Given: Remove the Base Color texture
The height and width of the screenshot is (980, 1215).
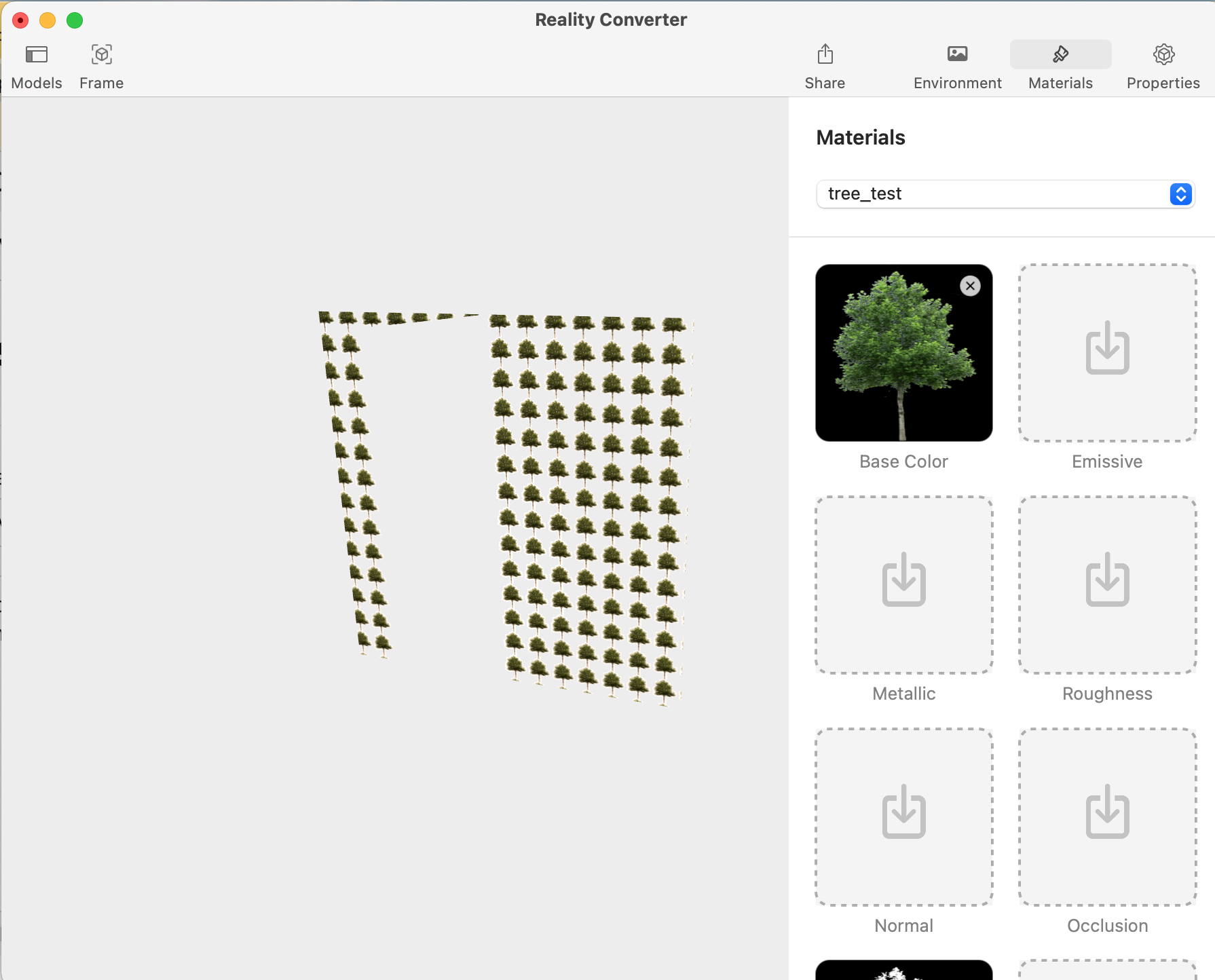Looking at the screenshot, I should point(970,286).
